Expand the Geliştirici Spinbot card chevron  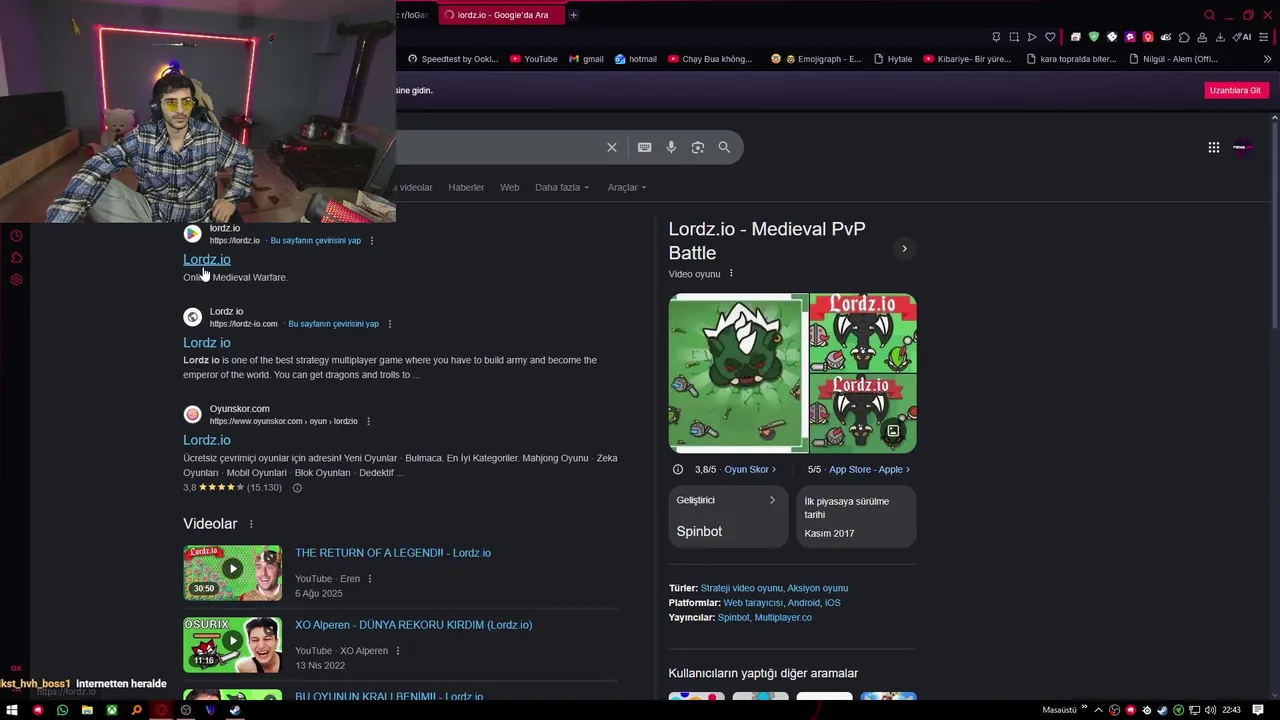coord(772,500)
